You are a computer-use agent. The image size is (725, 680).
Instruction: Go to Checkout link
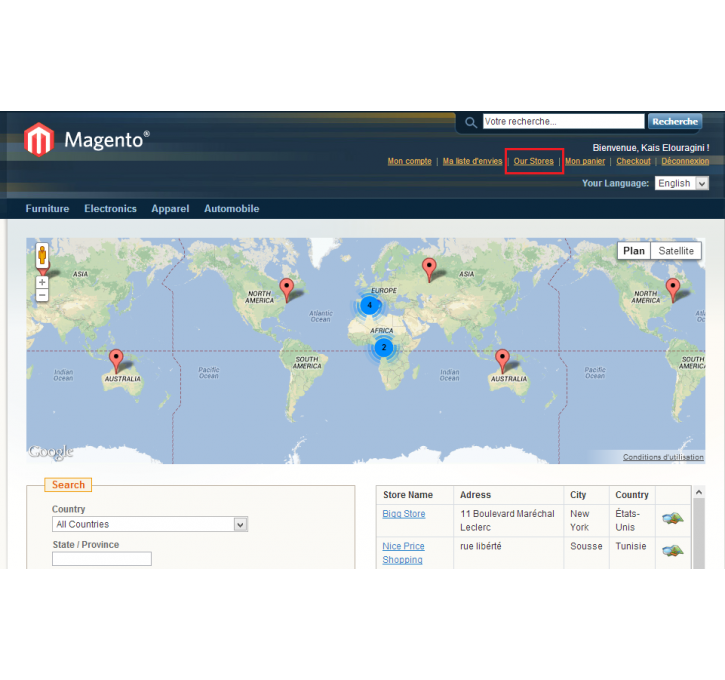click(x=633, y=161)
